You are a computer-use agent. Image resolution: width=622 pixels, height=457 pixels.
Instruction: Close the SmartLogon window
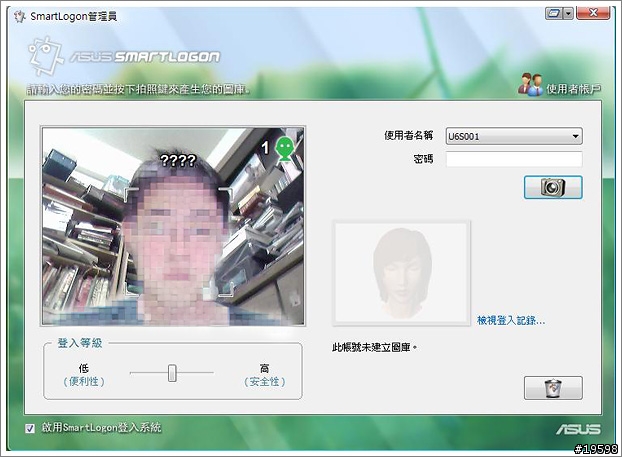tap(593, 13)
